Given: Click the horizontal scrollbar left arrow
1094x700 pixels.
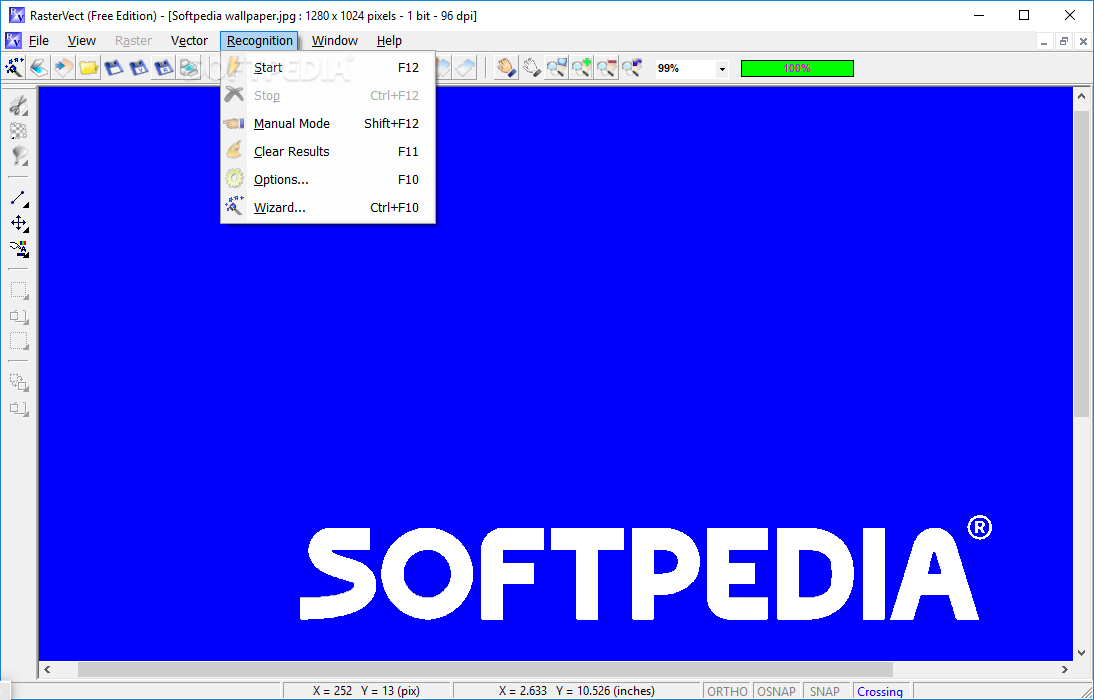Looking at the screenshot, I should 47,669.
